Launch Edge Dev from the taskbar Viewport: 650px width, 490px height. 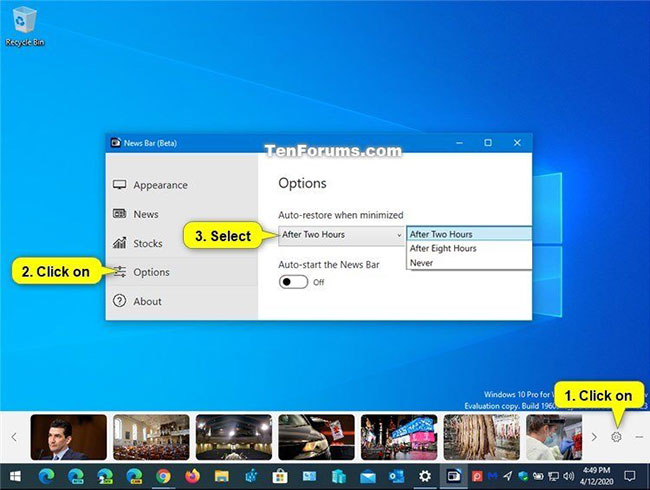coord(105,476)
